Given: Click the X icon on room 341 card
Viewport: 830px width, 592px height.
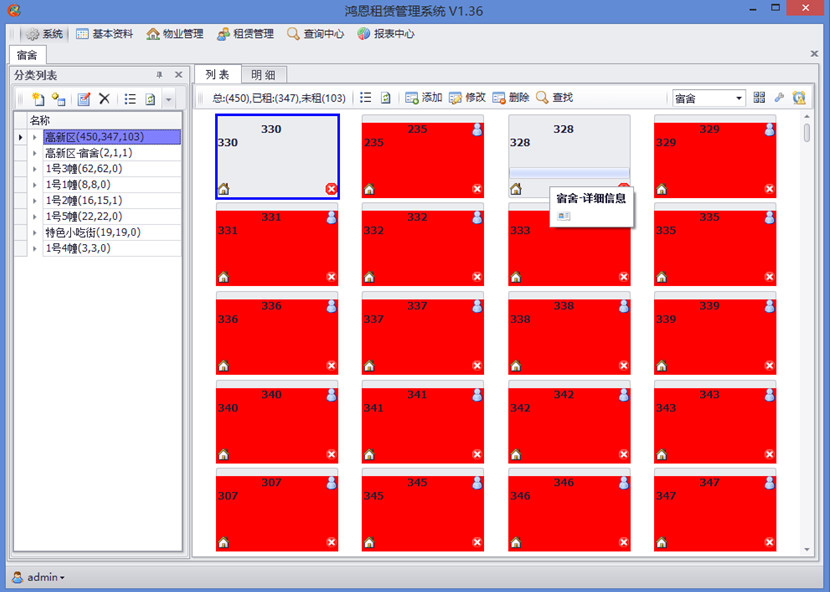Looking at the screenshot, I should [477, 454].
